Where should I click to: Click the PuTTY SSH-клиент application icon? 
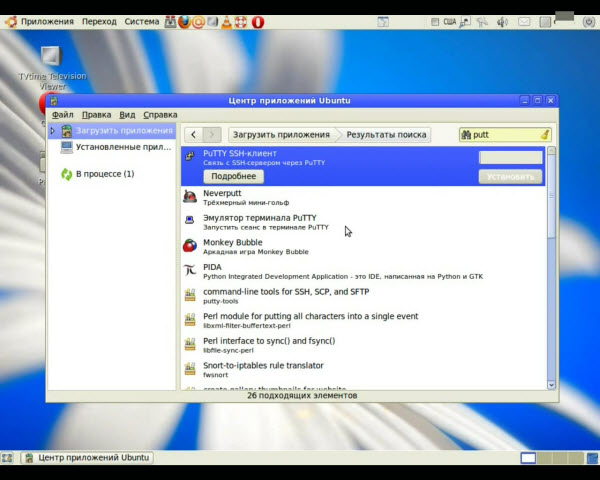click(x=190, y=156)
